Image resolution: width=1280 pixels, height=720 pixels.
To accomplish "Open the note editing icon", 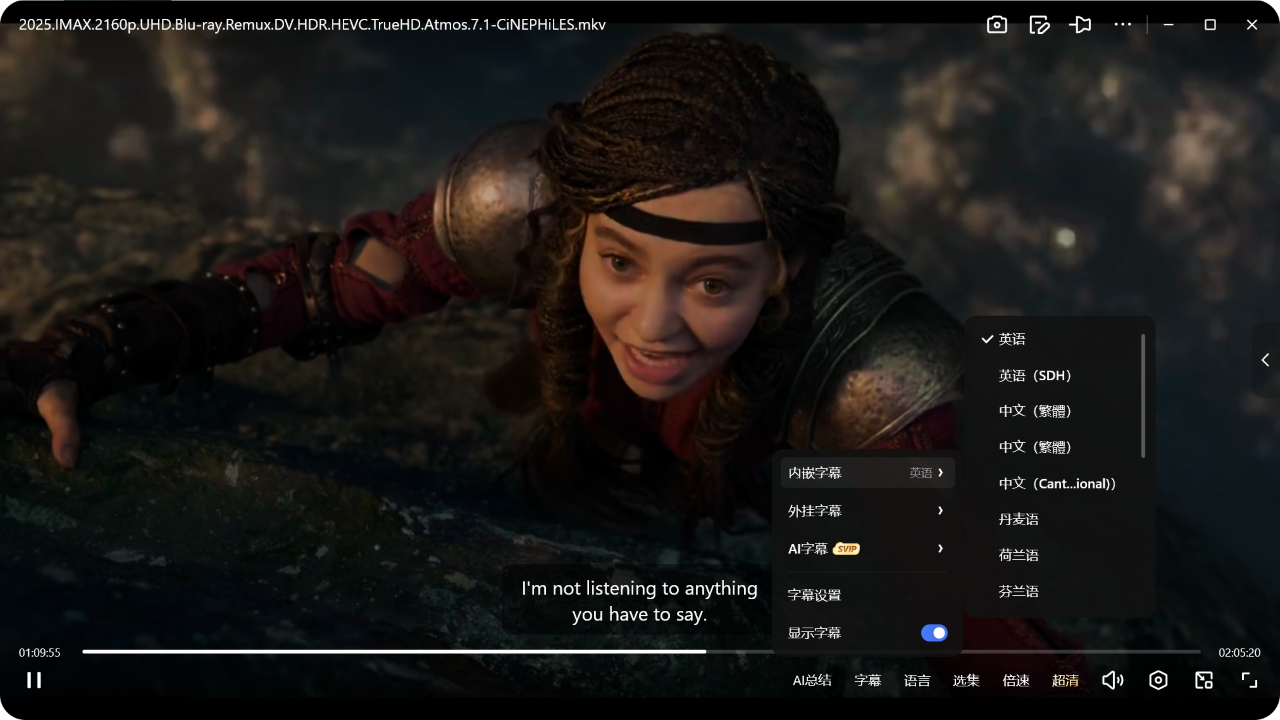I will [x=1039, y=25].
